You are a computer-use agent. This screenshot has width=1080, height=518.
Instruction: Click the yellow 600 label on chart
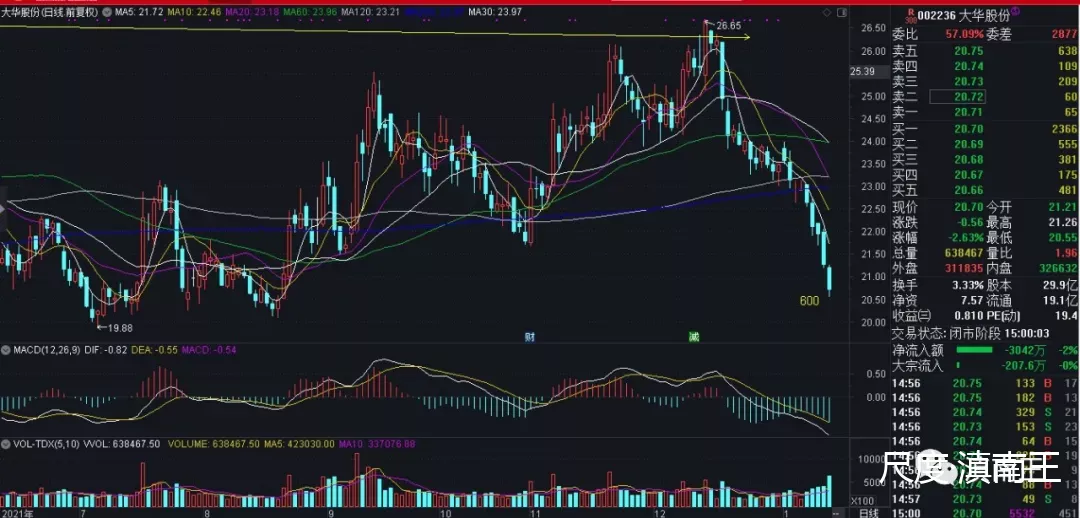pyautogui.click(x=809, y=302)
